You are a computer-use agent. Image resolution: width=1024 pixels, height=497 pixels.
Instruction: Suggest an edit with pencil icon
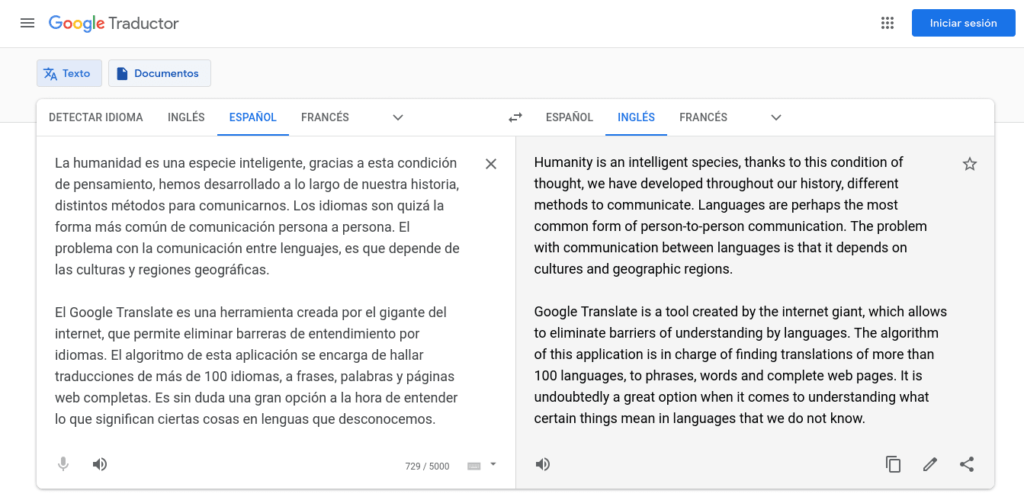(930, 464)
